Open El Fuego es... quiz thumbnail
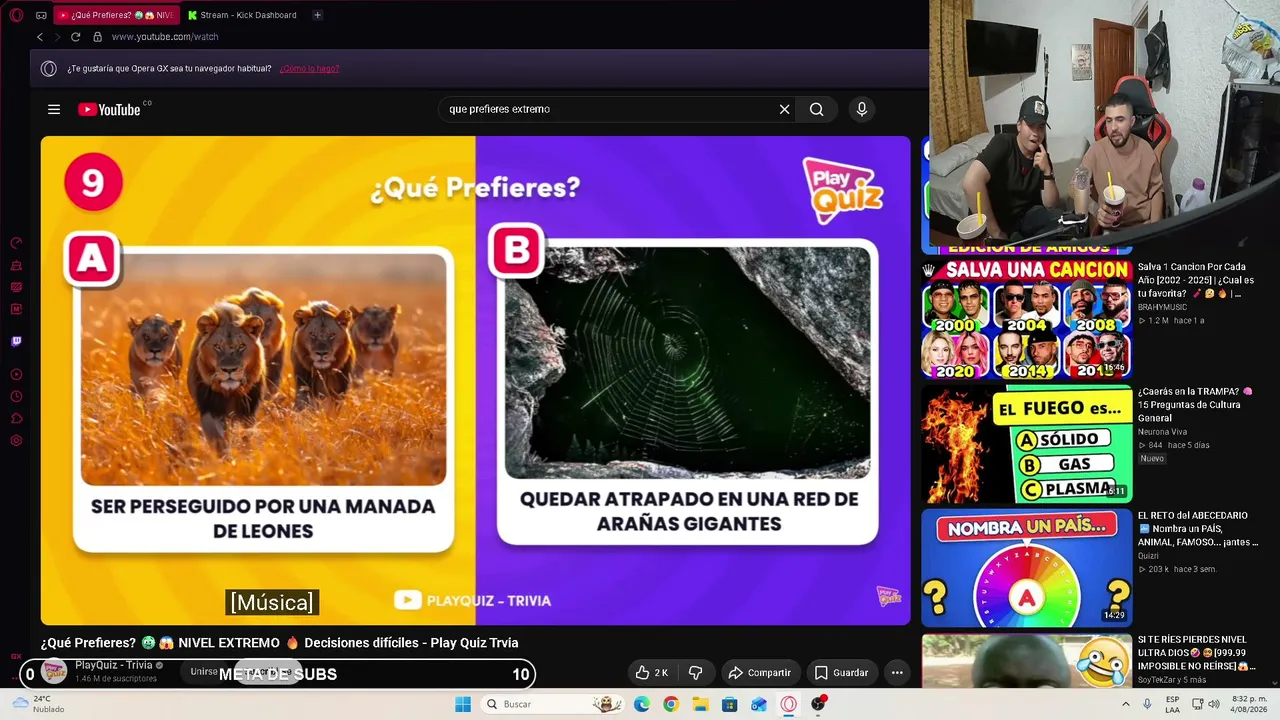Viewport: 1280px width, 720px height. [x=1026, y=445]
